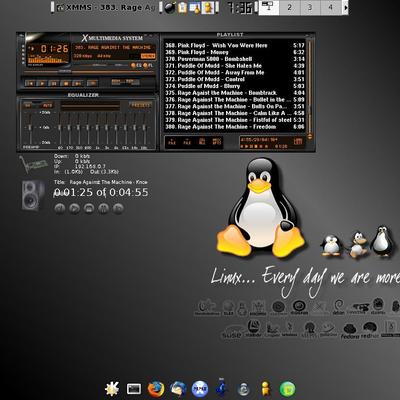
Task: Click the desktop widget previous track button
Action: pyautogui.click(x=60, y=208)
